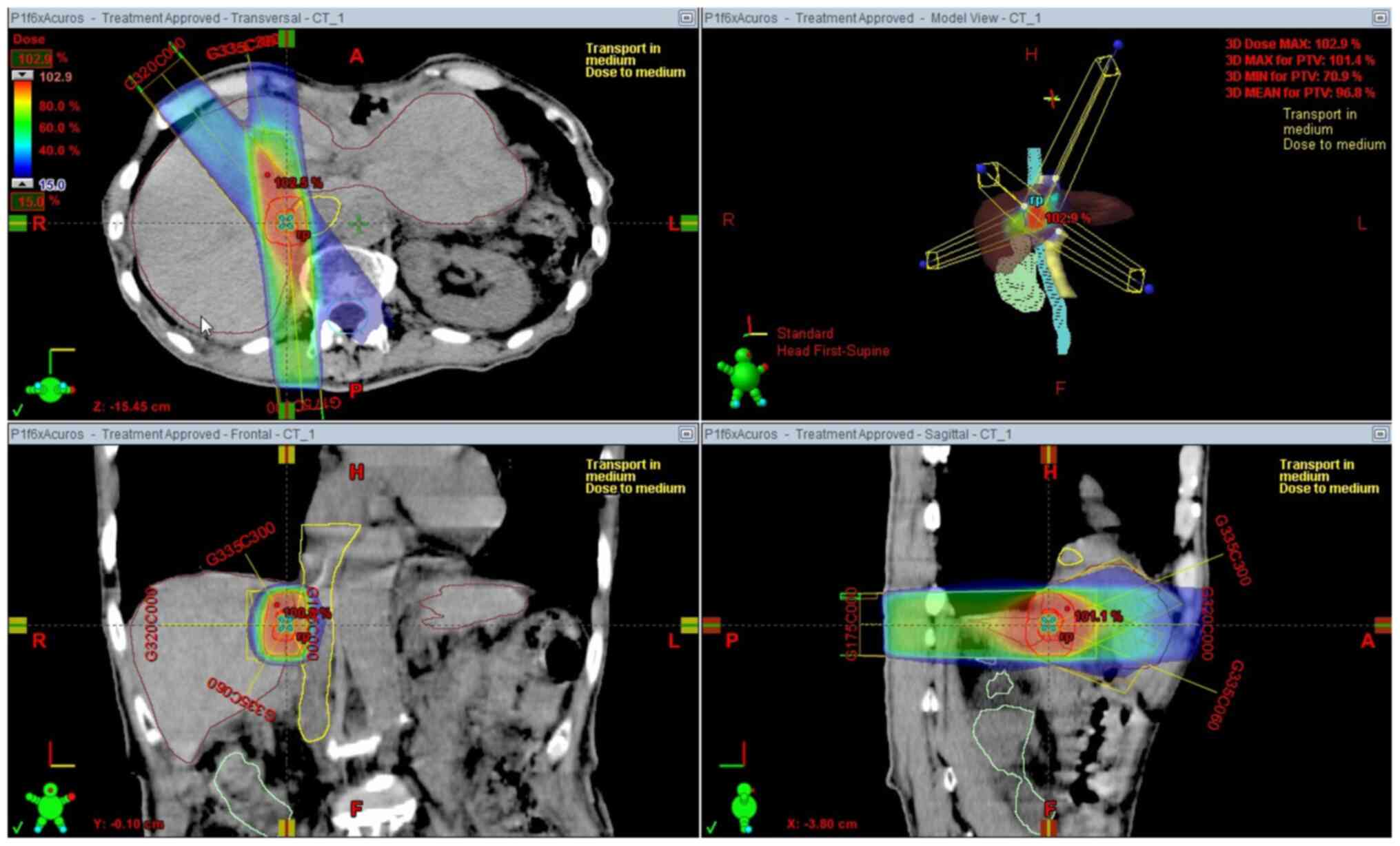Click the orientation figure in Sagittal view
The width and height of the screenshot is (1400, 846).
pyautogui.click(x=744, y=805)
